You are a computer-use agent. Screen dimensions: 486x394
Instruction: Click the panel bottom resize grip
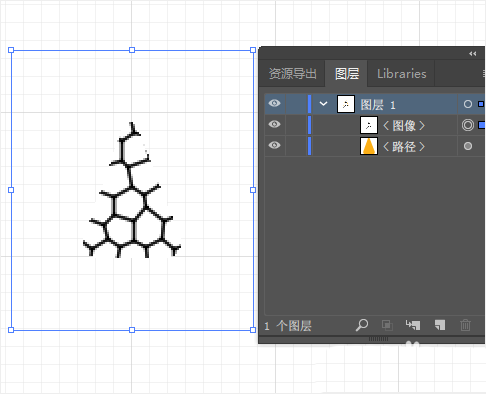pos(378,339)
